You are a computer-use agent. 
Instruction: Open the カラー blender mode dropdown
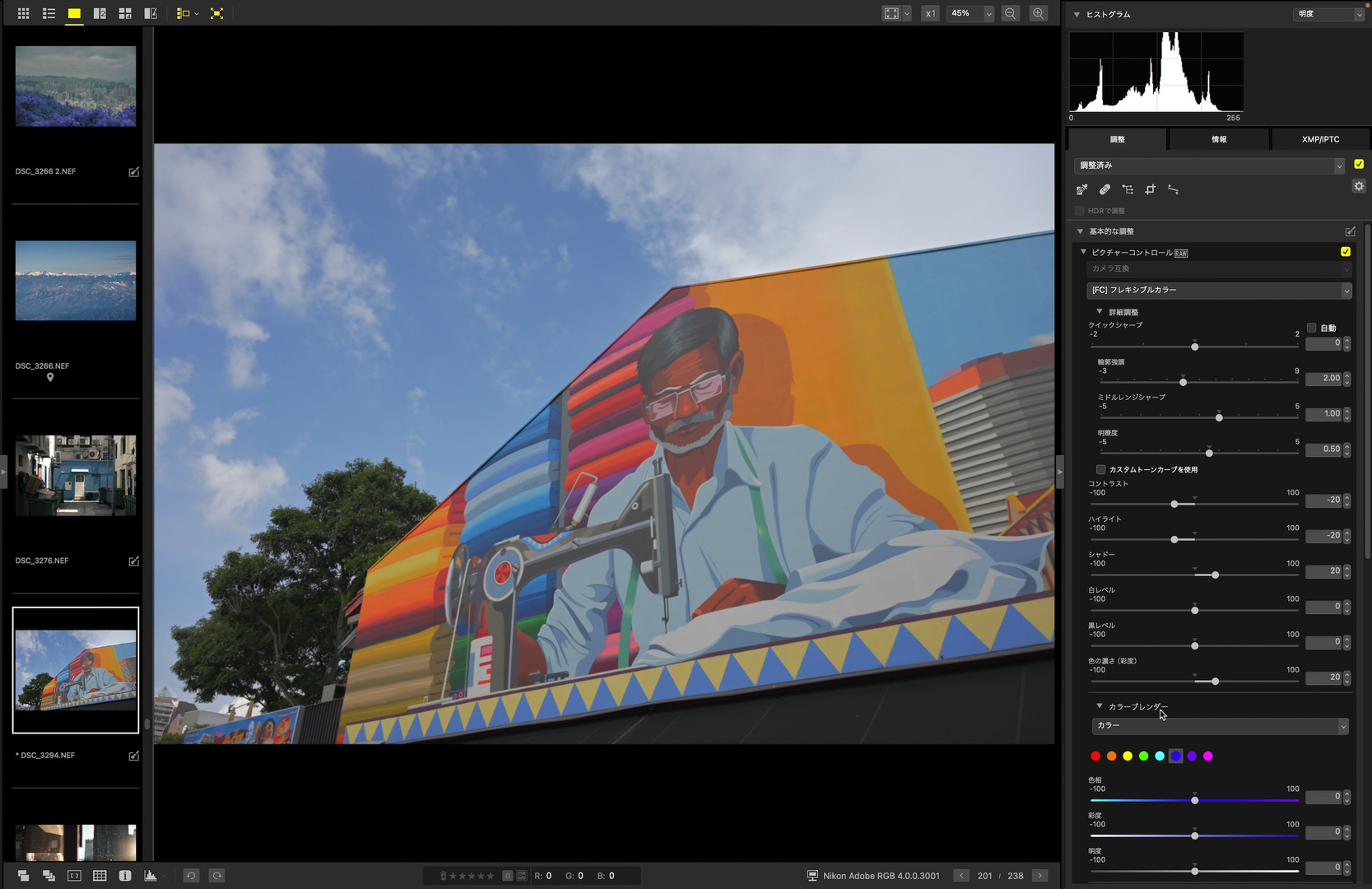[x=1221, y=726]
